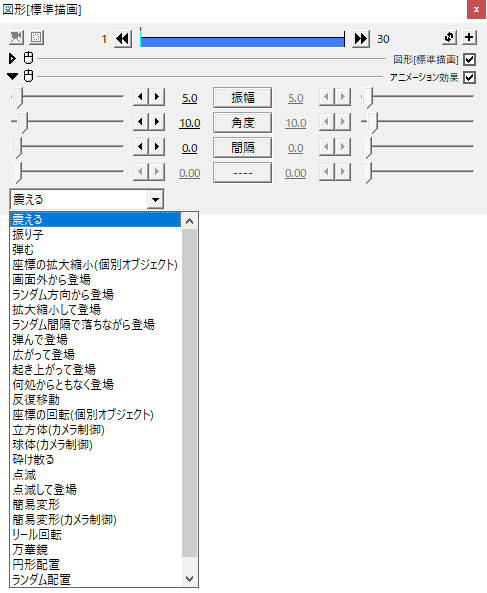Click the mouse icon on the 図形[標準描画] row
The image size is (487, 593).
[28, 58]
